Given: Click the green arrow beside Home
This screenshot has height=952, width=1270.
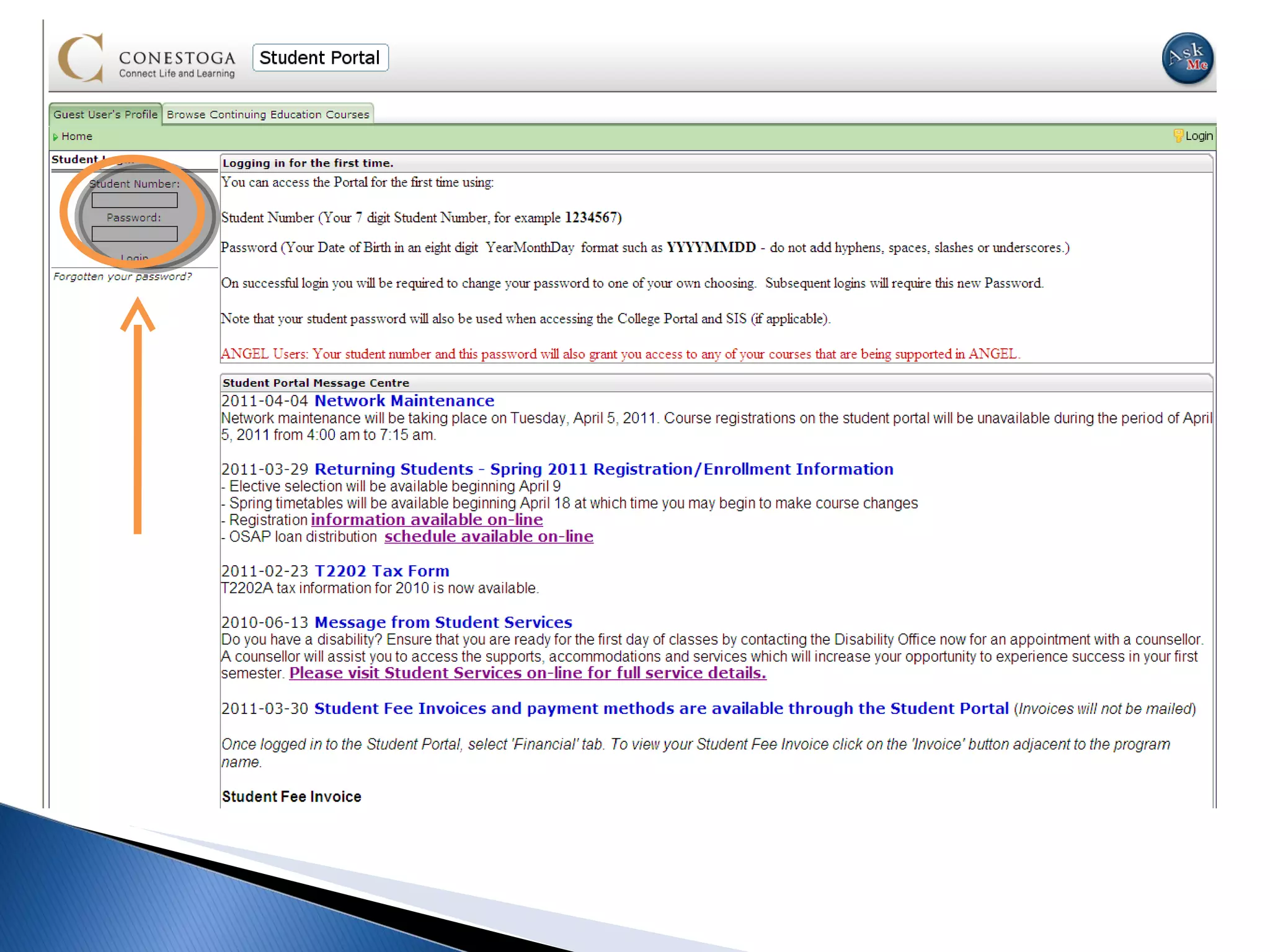Looking at the screenshot, I should pyautogui.click(x=55, y=137).
